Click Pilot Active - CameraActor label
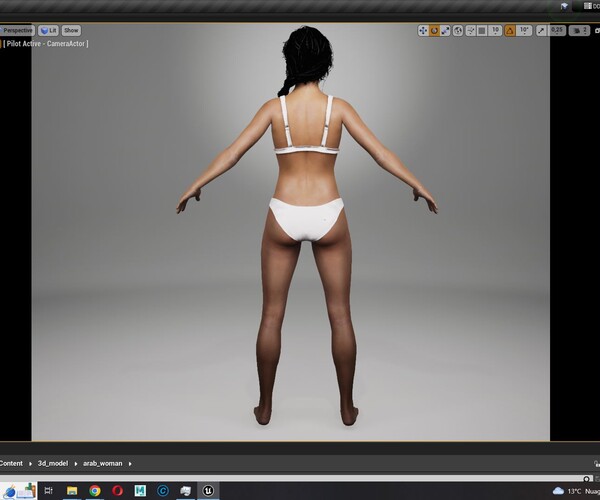 click(46, 44)
